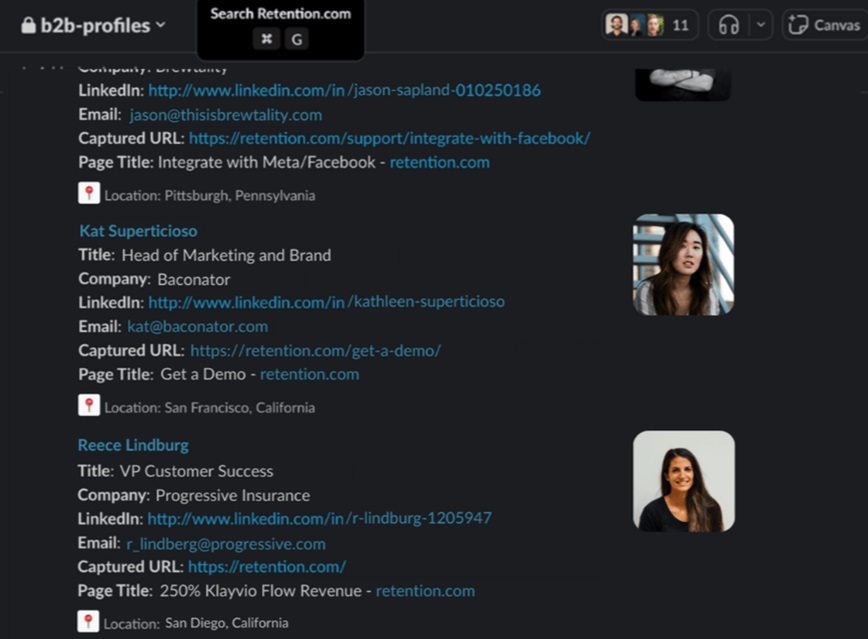Screen dimensions: 868x639
Task: Click retention.com link after Klayvio Flow Revenue
Action: point(425,591)
